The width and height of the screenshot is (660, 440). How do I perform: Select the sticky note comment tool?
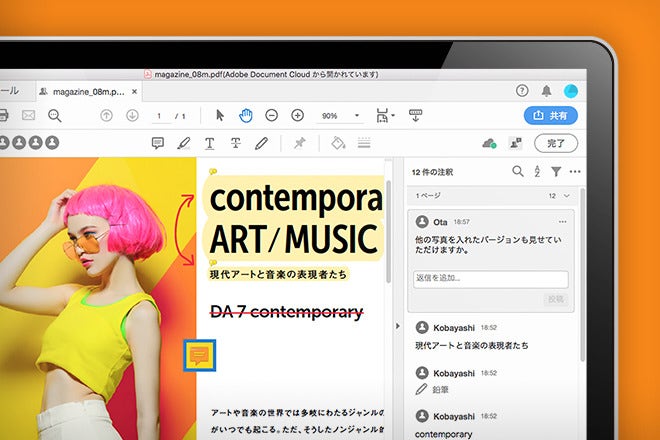(158, 143)
